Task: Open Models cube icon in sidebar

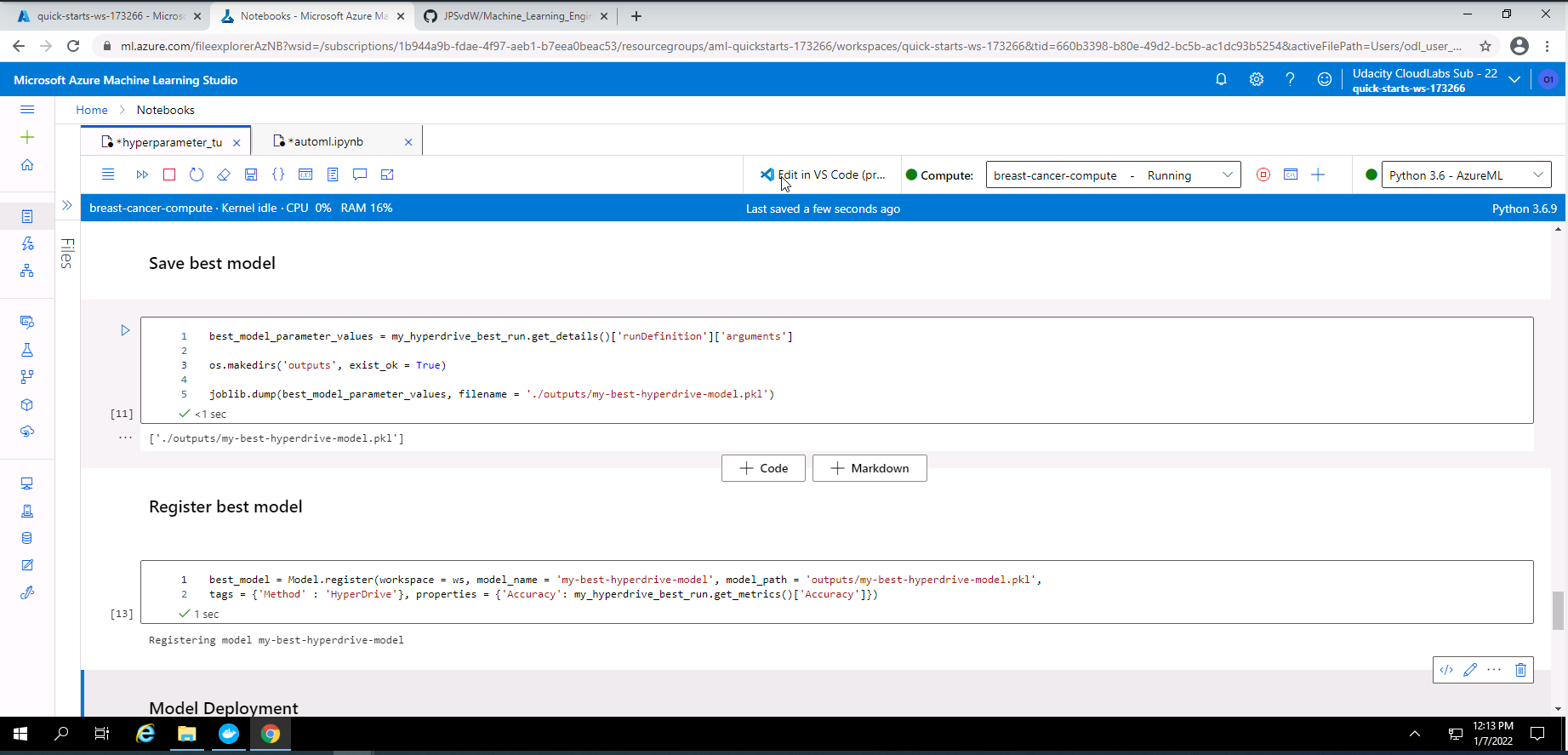Action: tap(27, 404)
